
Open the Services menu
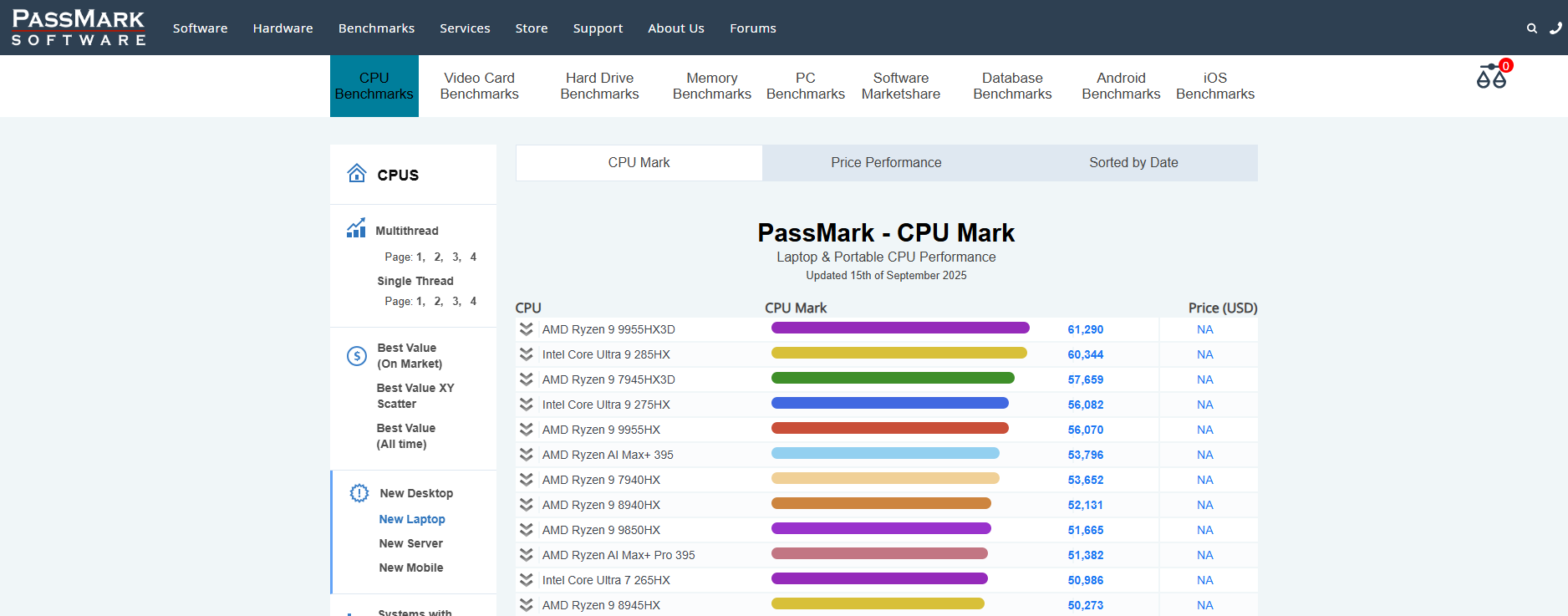[x=465, y=28]
